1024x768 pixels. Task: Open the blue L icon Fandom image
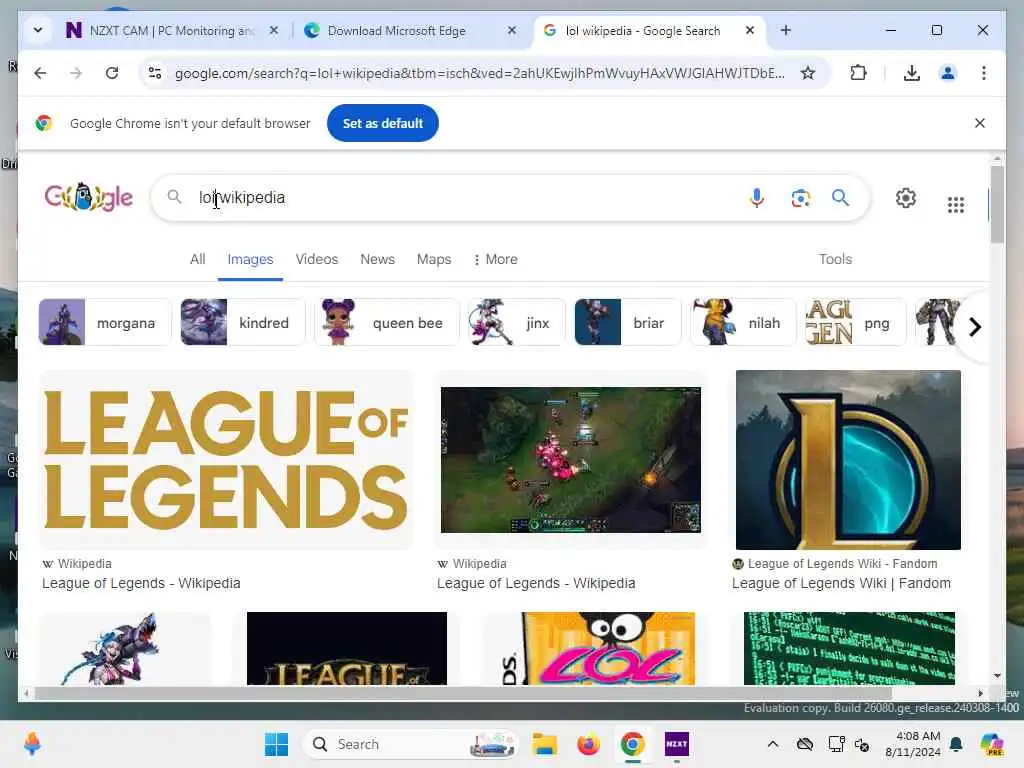pyautogui.click(x=848, y=460)
